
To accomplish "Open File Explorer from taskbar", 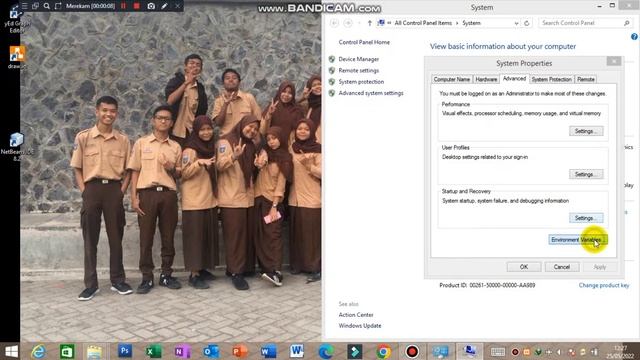I will [x=95, y=351].
